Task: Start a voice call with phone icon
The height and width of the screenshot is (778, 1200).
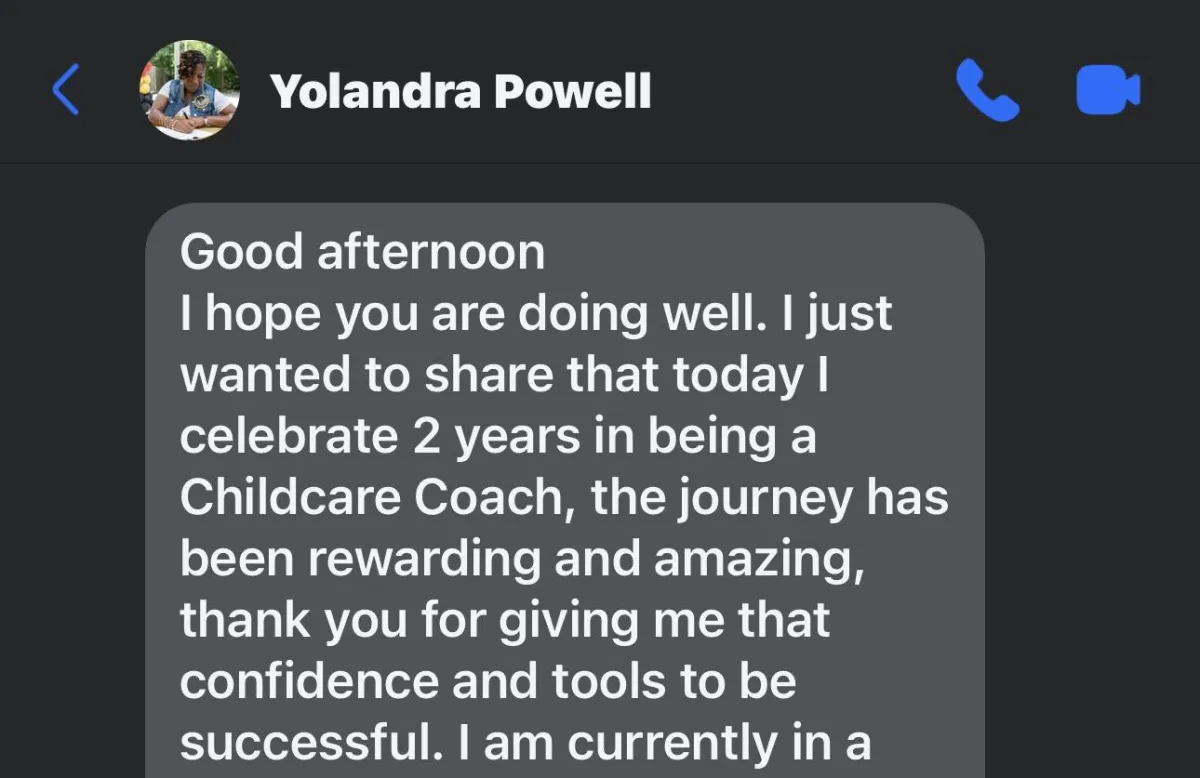Action: 986,90
